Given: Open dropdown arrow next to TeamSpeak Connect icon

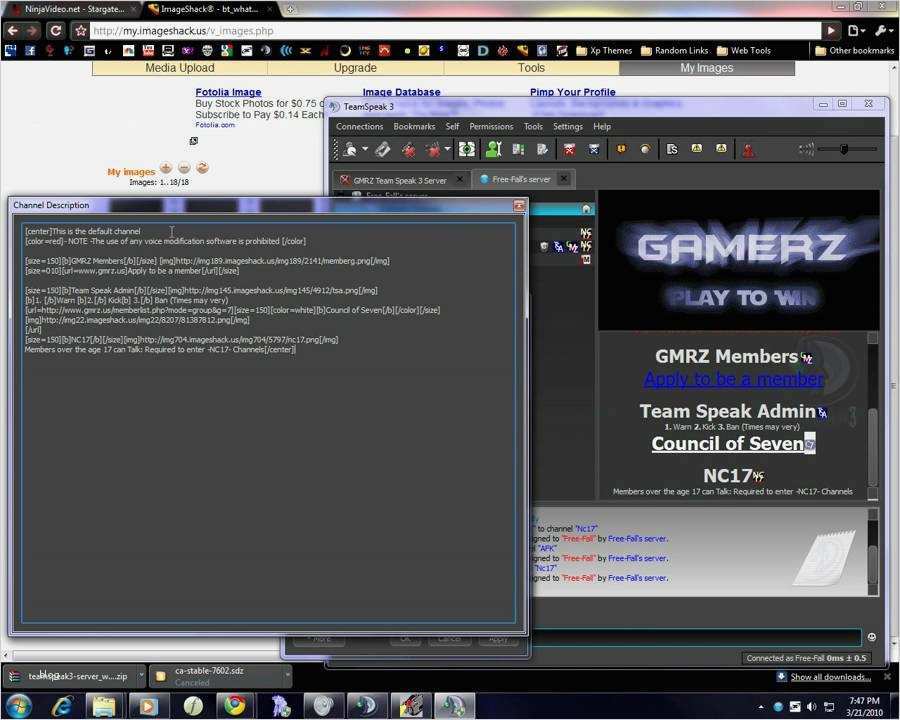Looking at the screenshot, I should 364,149.
